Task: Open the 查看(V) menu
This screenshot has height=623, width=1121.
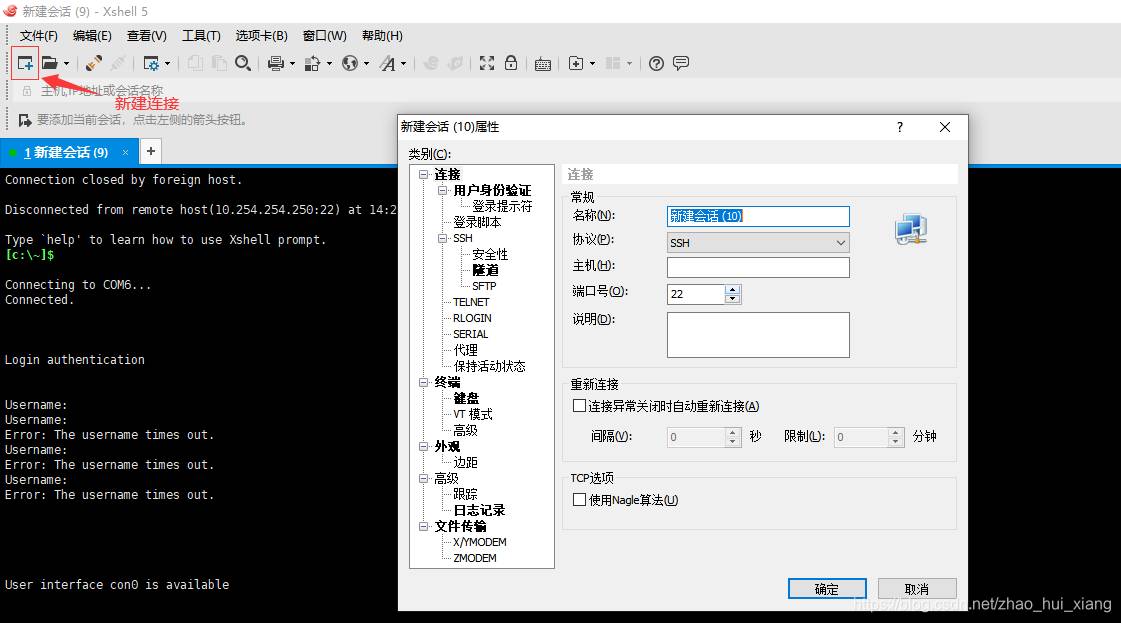Action: 147,36
